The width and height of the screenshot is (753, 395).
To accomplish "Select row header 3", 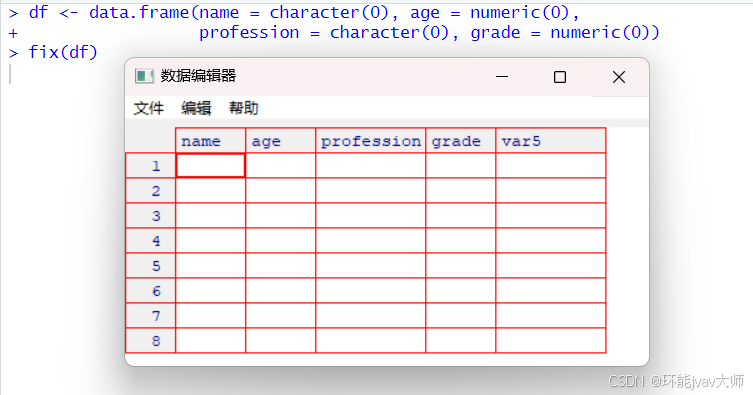I will 150,215.
